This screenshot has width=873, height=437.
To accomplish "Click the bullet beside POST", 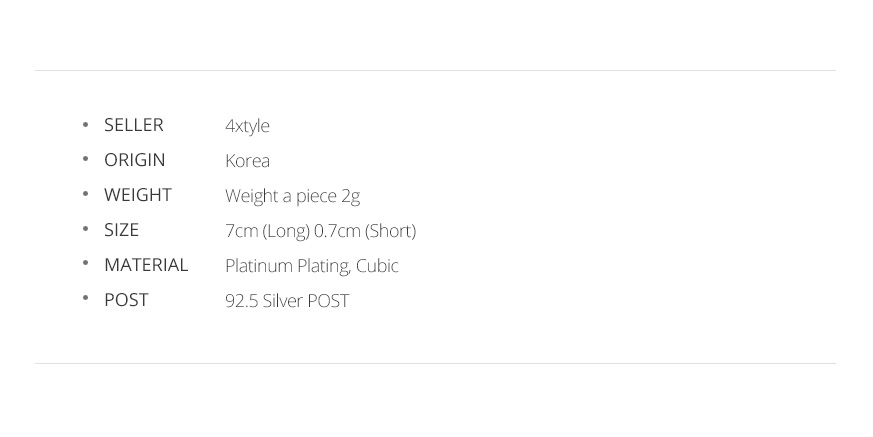I will click(85, 298).
